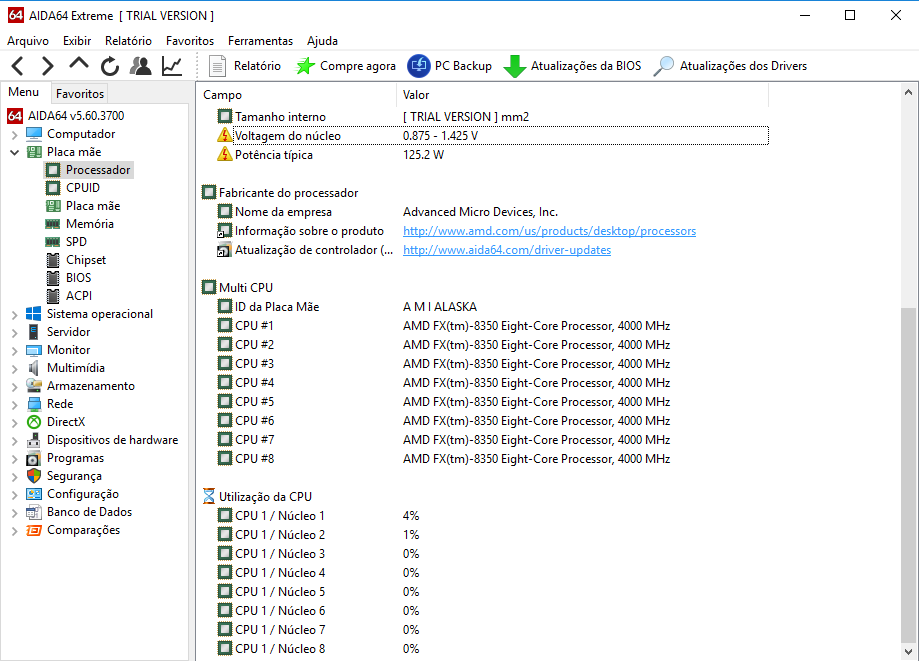This screenshot has height=661, width=919.
Task: Click the Utilização da CPU hourglass icon
Action: point(209,496)
